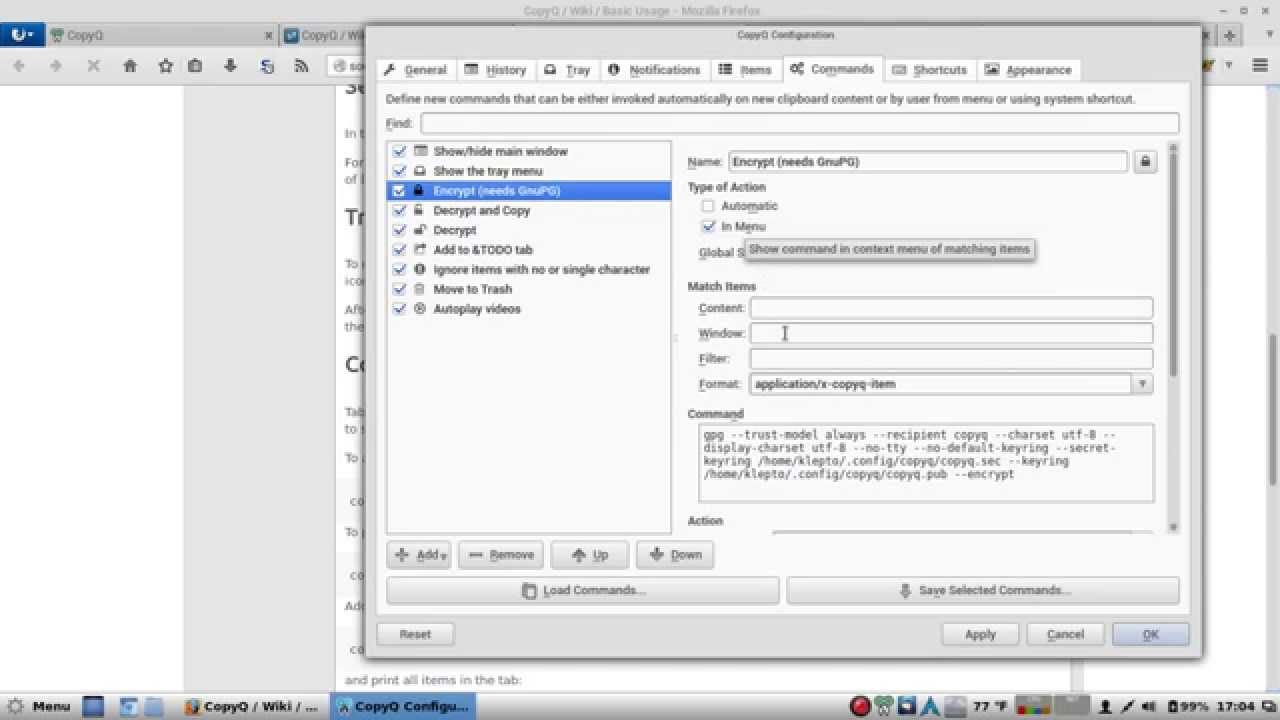The width and height of the screenshot is (1280, 720).
Task: Toggle the checkbox for Show/hide main window
Action: pos(400,151)
